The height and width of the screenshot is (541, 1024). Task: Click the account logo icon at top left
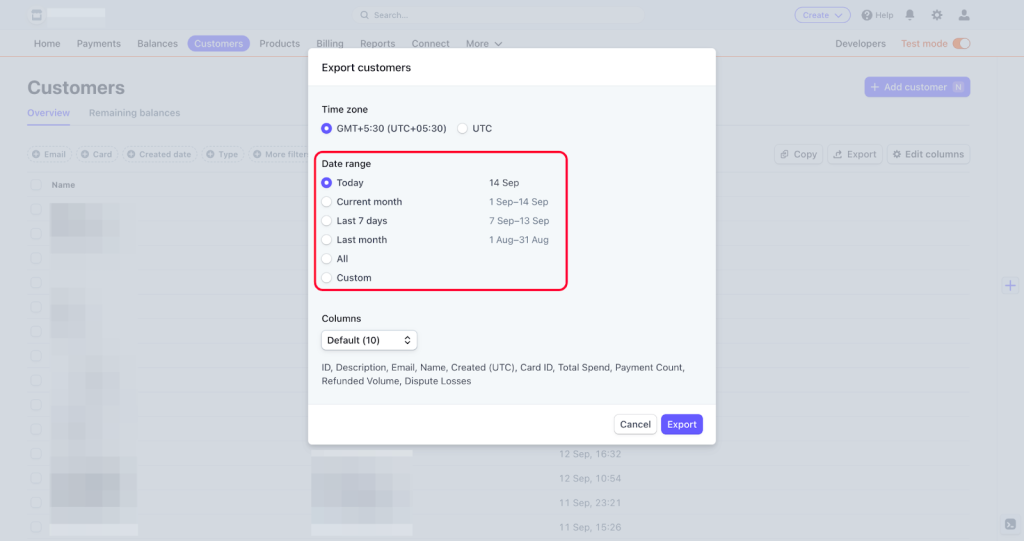tap(36, 15)
